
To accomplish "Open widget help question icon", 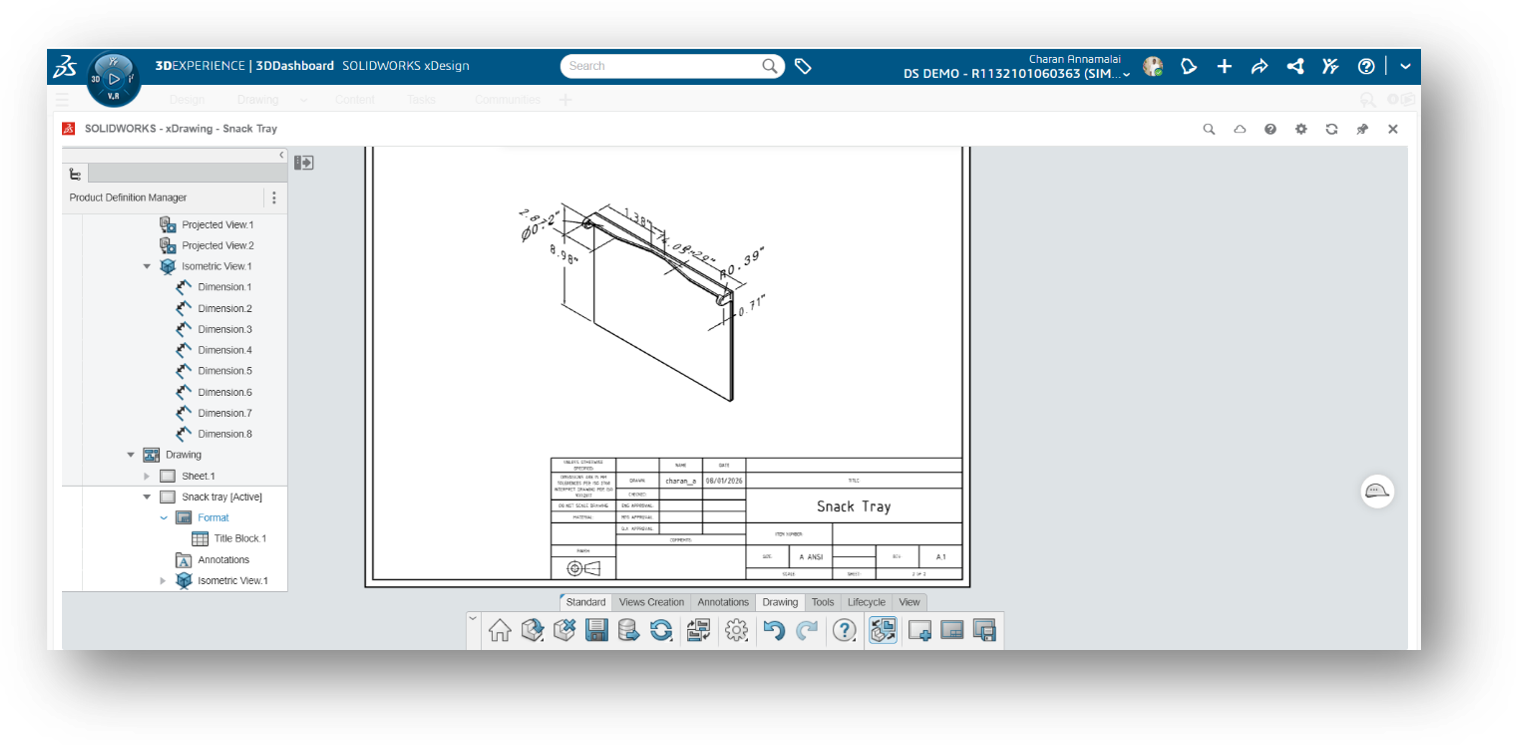I will point(1270,129).
